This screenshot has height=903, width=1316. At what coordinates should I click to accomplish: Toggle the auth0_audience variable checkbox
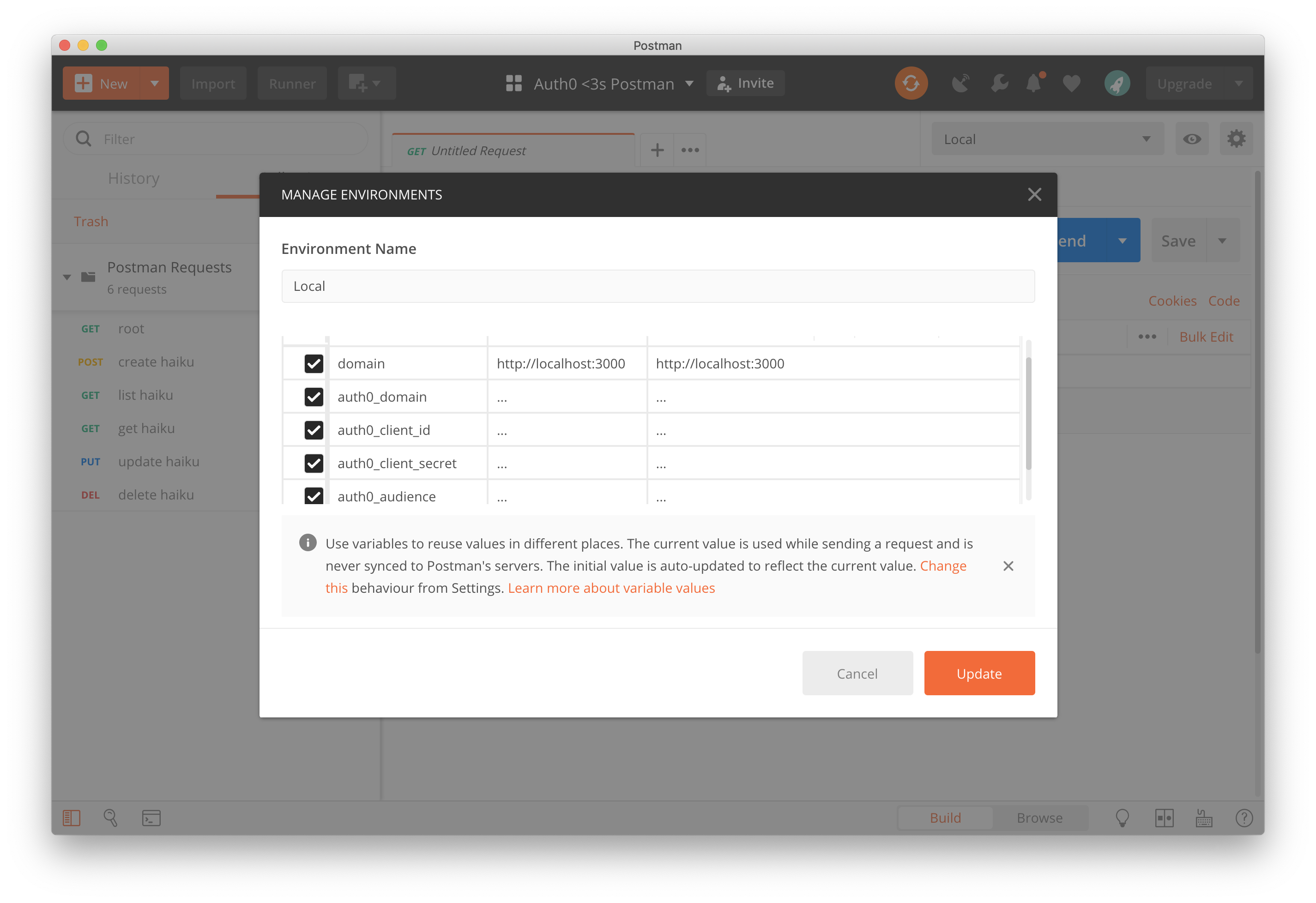point(314,495)
